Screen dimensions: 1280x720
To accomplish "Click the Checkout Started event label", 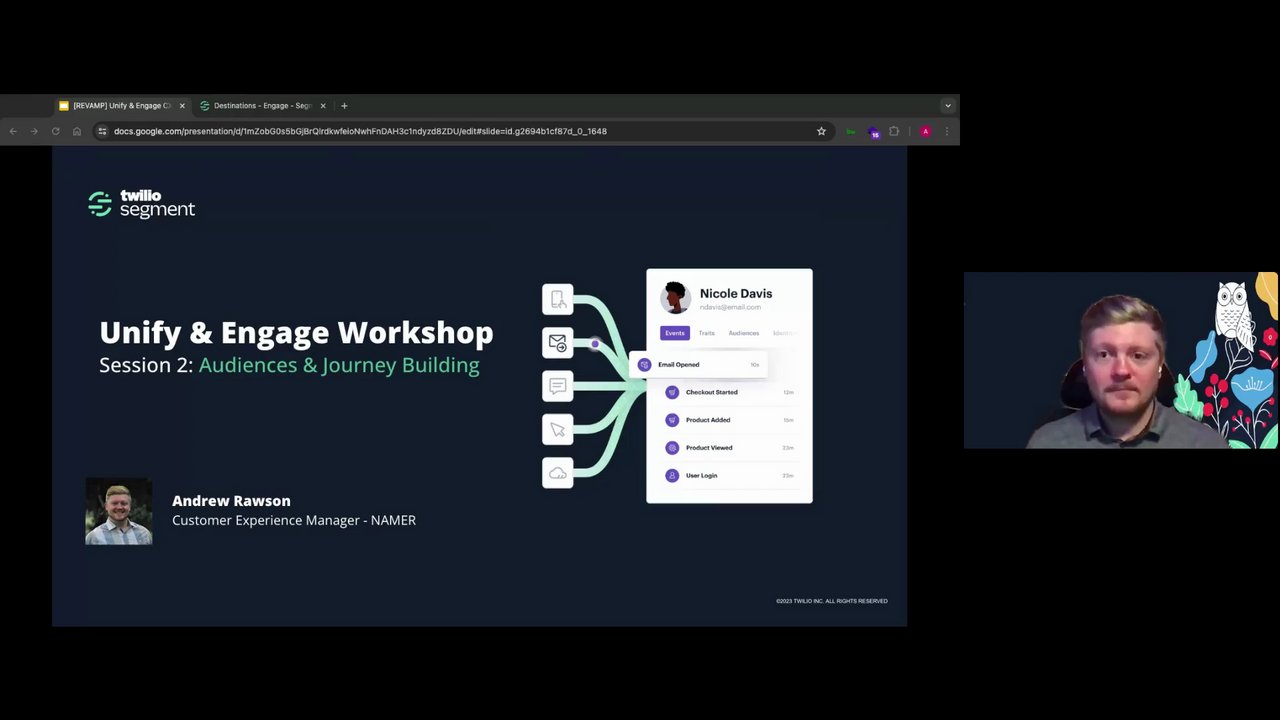I will [x=712, y=392].
